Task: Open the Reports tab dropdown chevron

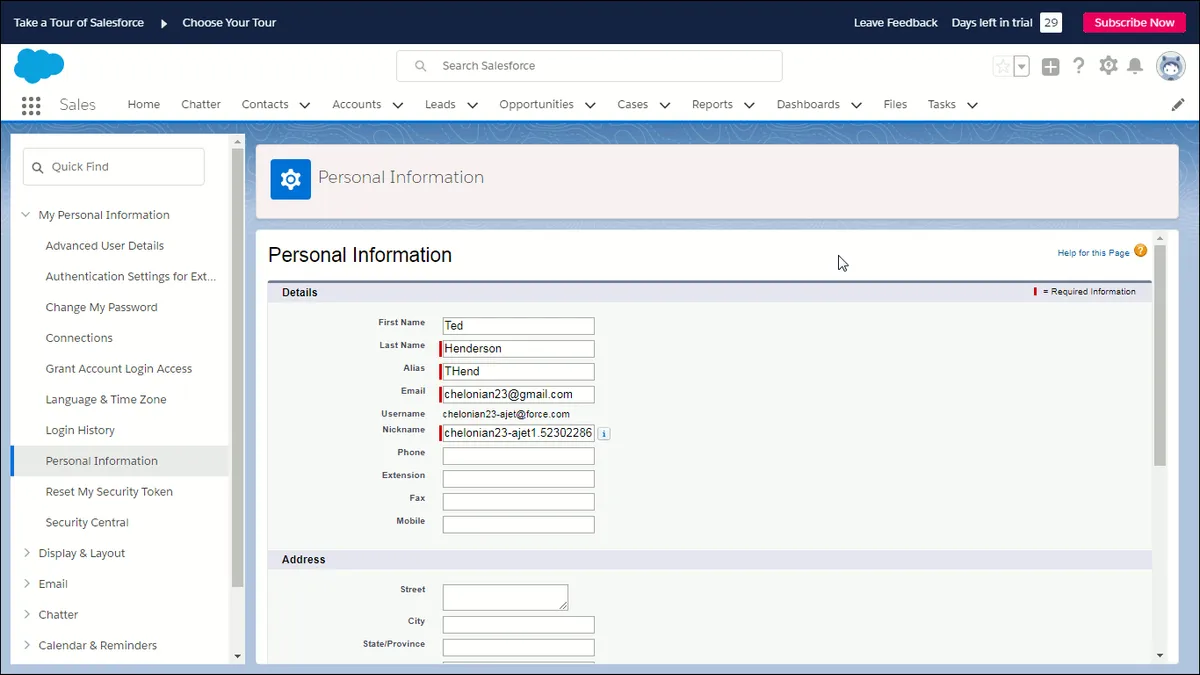Action: [750, 105]
